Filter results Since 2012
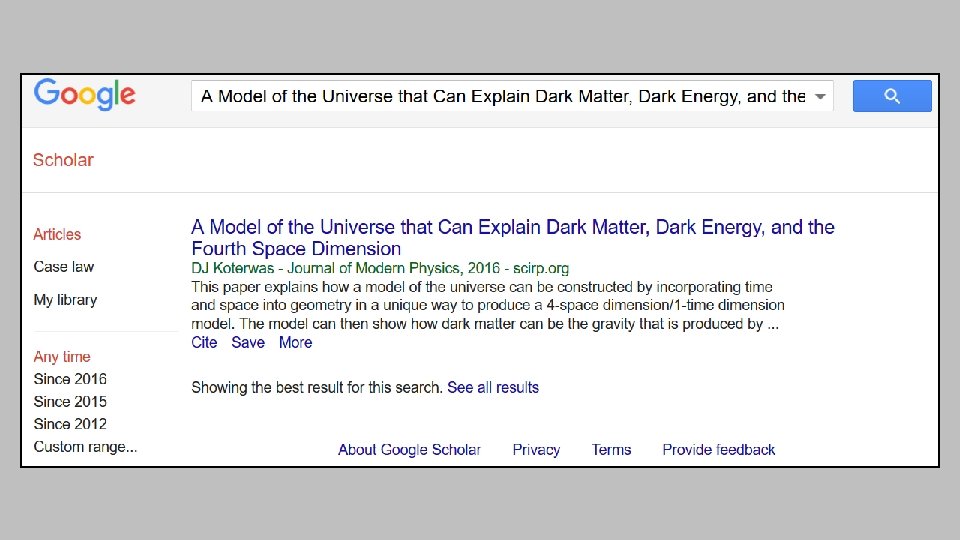Screen dimensions: 960x540 (x=70, y=424)
